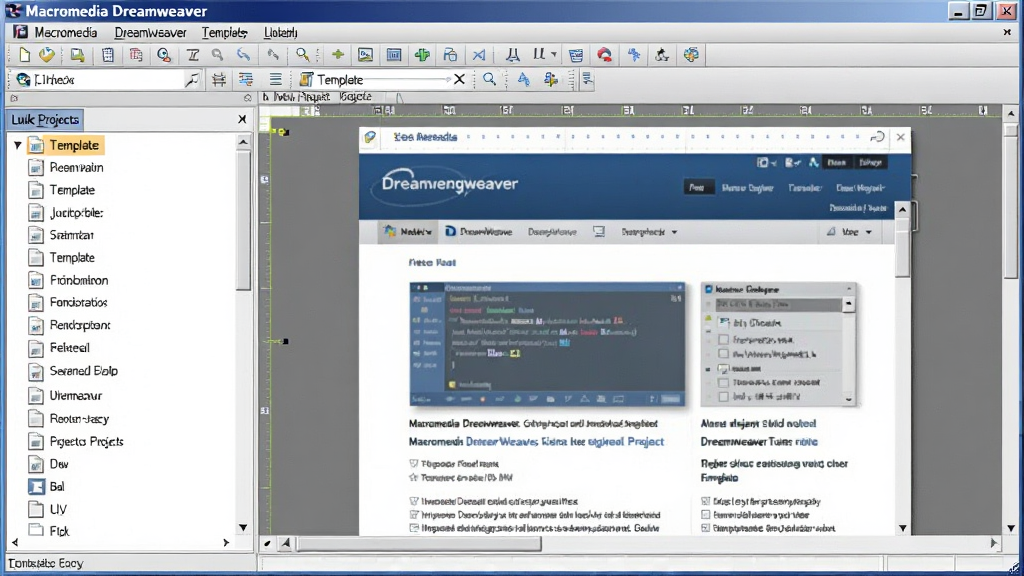Click the address input field on second toolbar

tap(108, 80)
